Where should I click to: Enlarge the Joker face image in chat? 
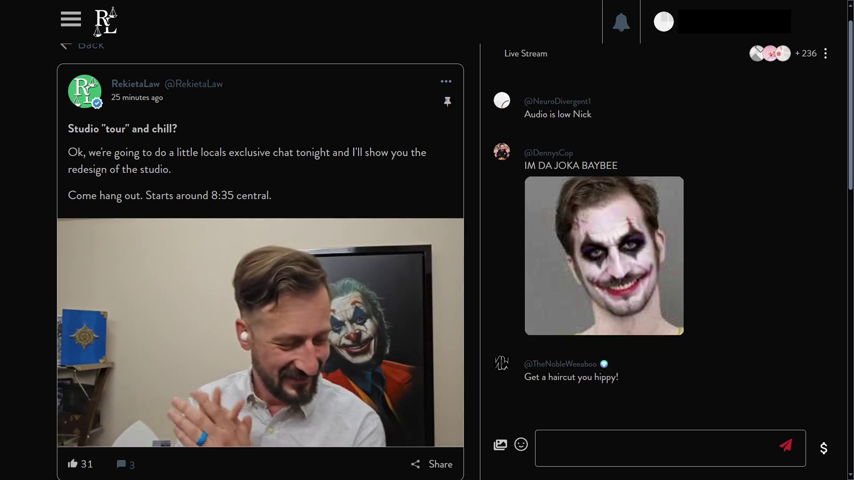[604, 256]
